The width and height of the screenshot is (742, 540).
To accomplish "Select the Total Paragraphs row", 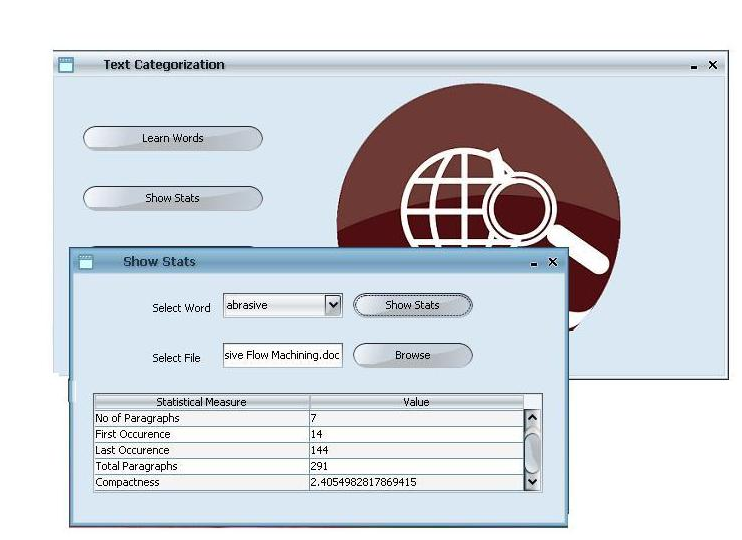I will pos(309,467).
